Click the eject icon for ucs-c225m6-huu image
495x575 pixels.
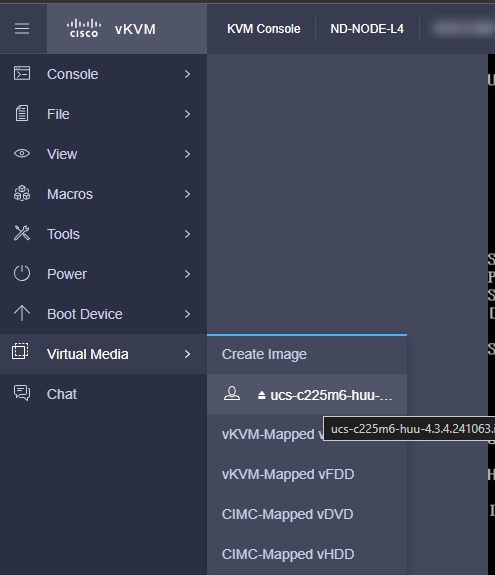[261, 395]
